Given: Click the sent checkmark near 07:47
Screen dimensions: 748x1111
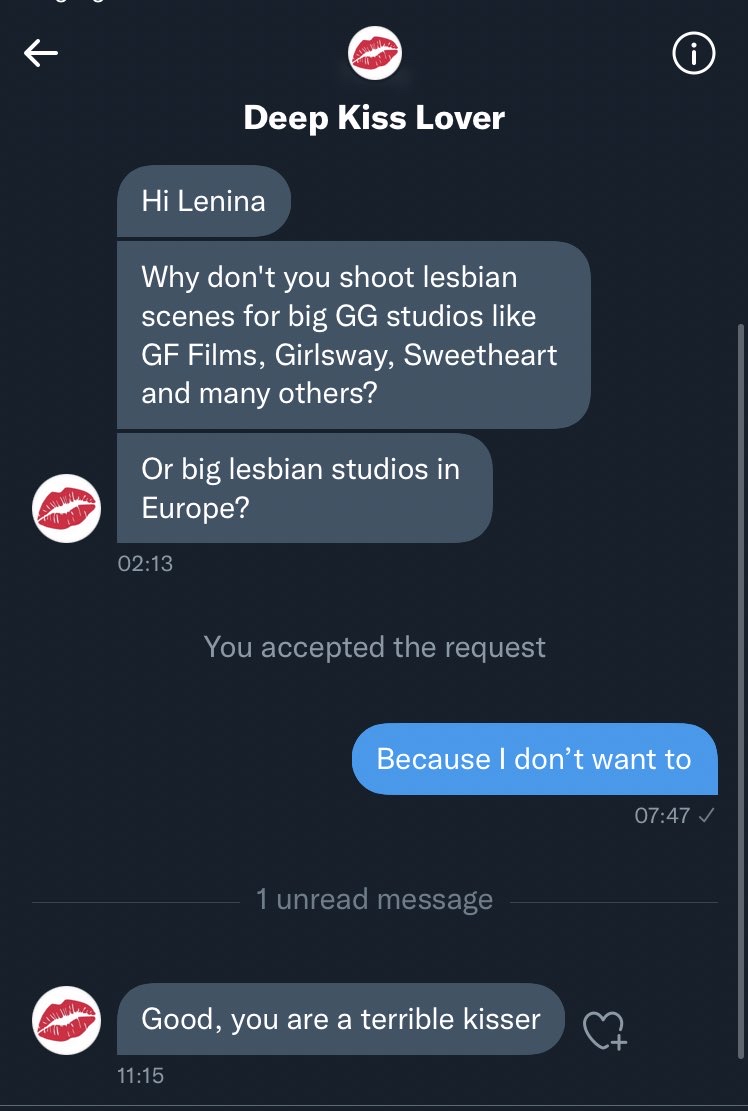Looking at the screenshot, I should [706, 815].
